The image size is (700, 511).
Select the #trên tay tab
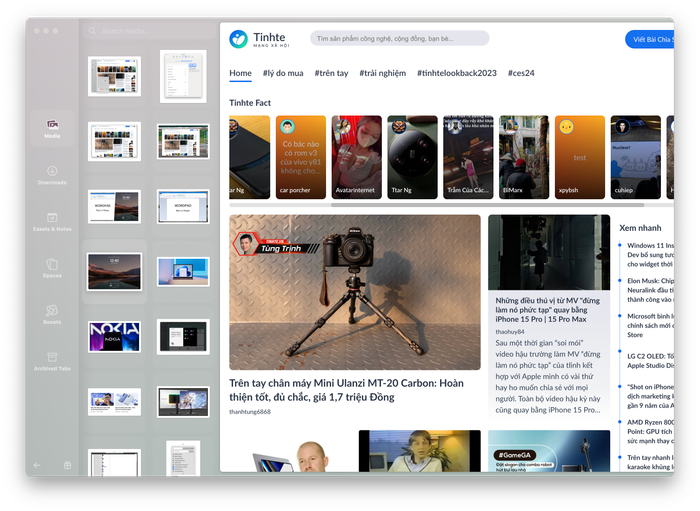coord(331,73)
